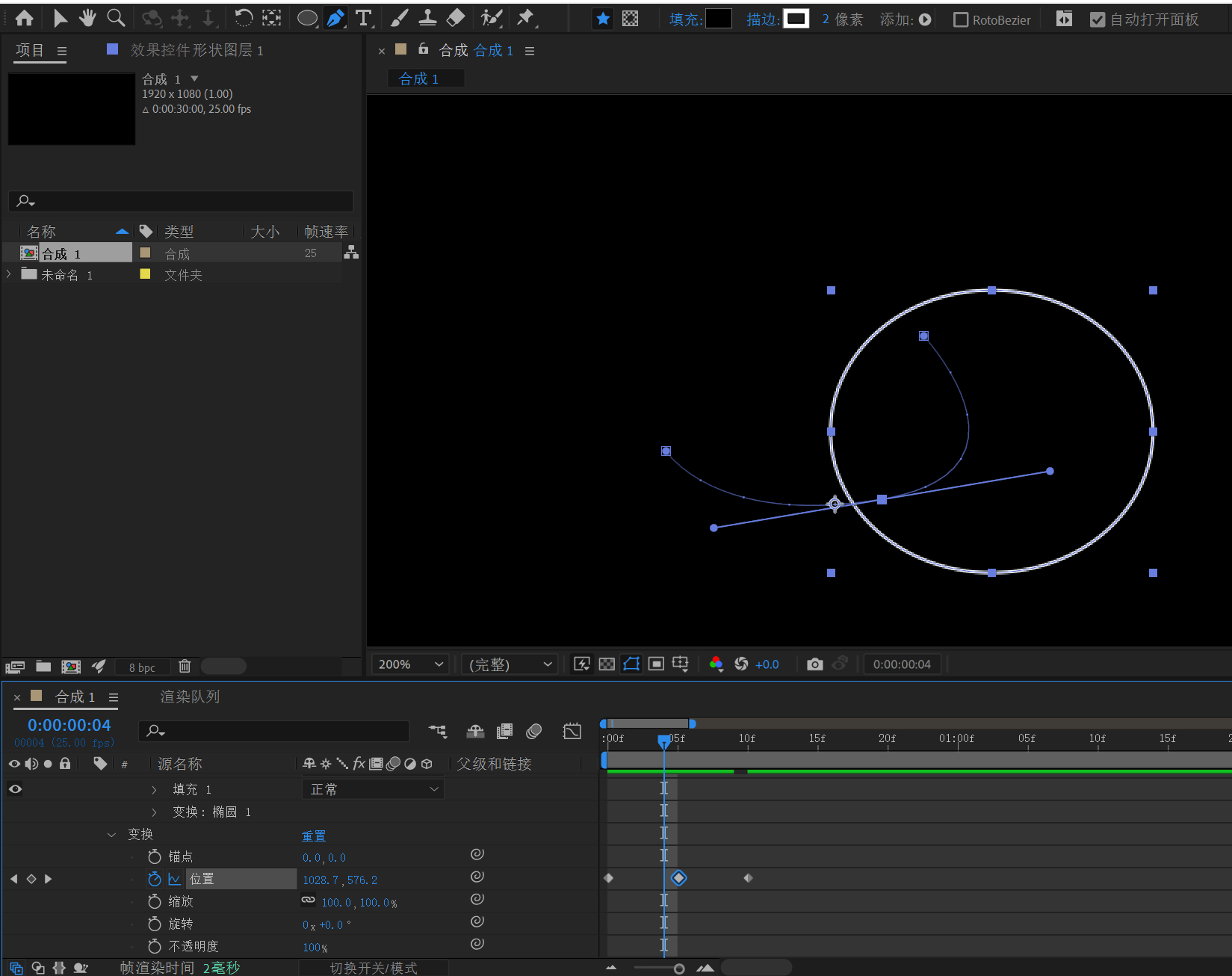Click the 添加 add shape button
1232x976 pixels.
click(x=925, y=19)
